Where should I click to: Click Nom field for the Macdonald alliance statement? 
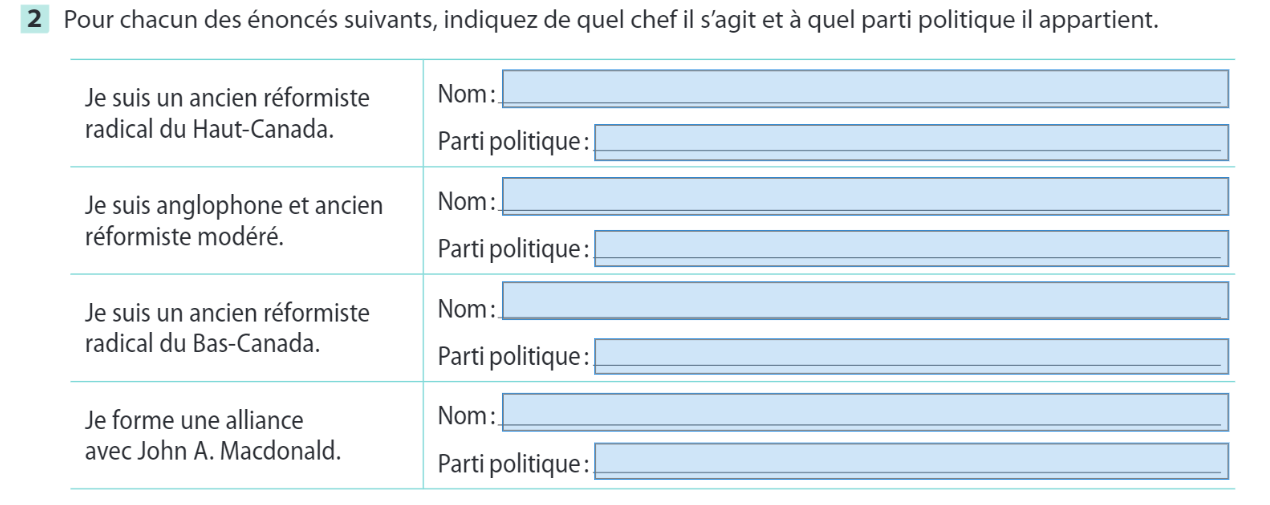[864, 412]
